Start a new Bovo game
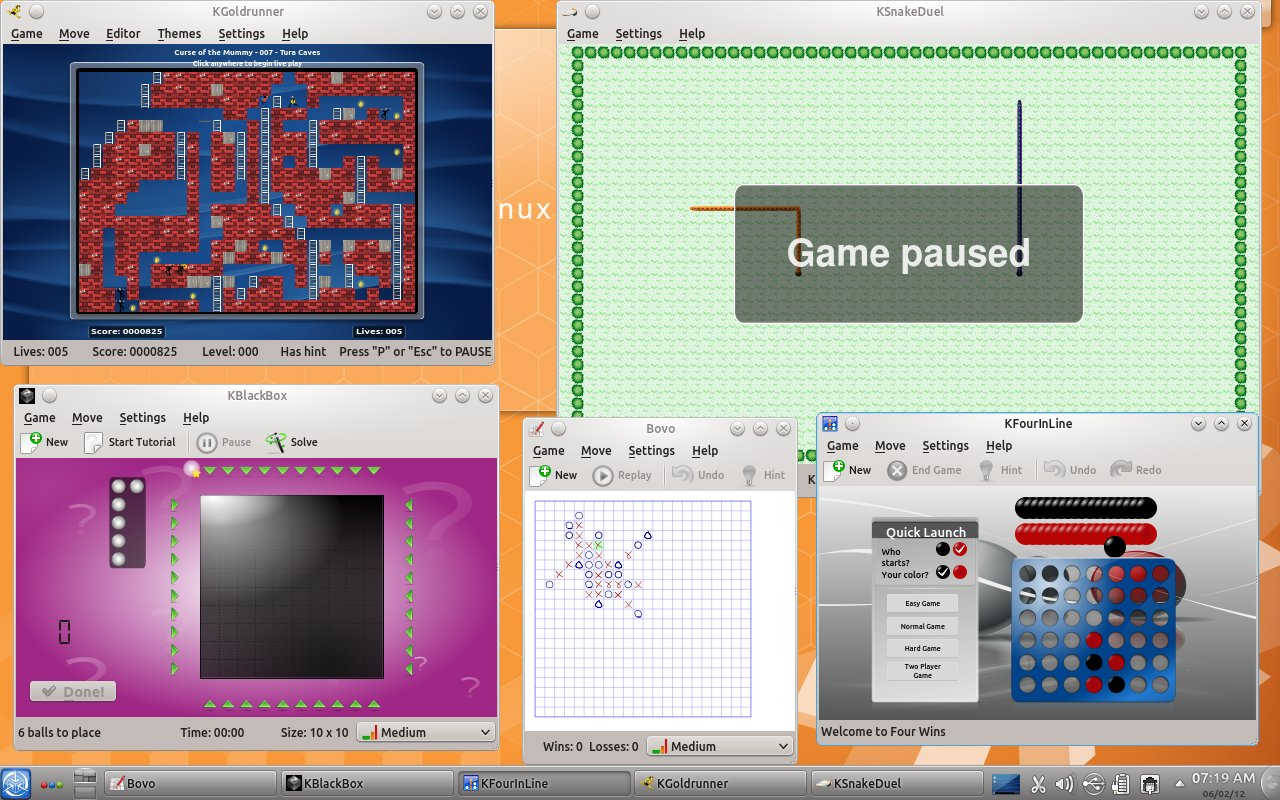The width and height of the screenshot is (1280, 800). 554,475
